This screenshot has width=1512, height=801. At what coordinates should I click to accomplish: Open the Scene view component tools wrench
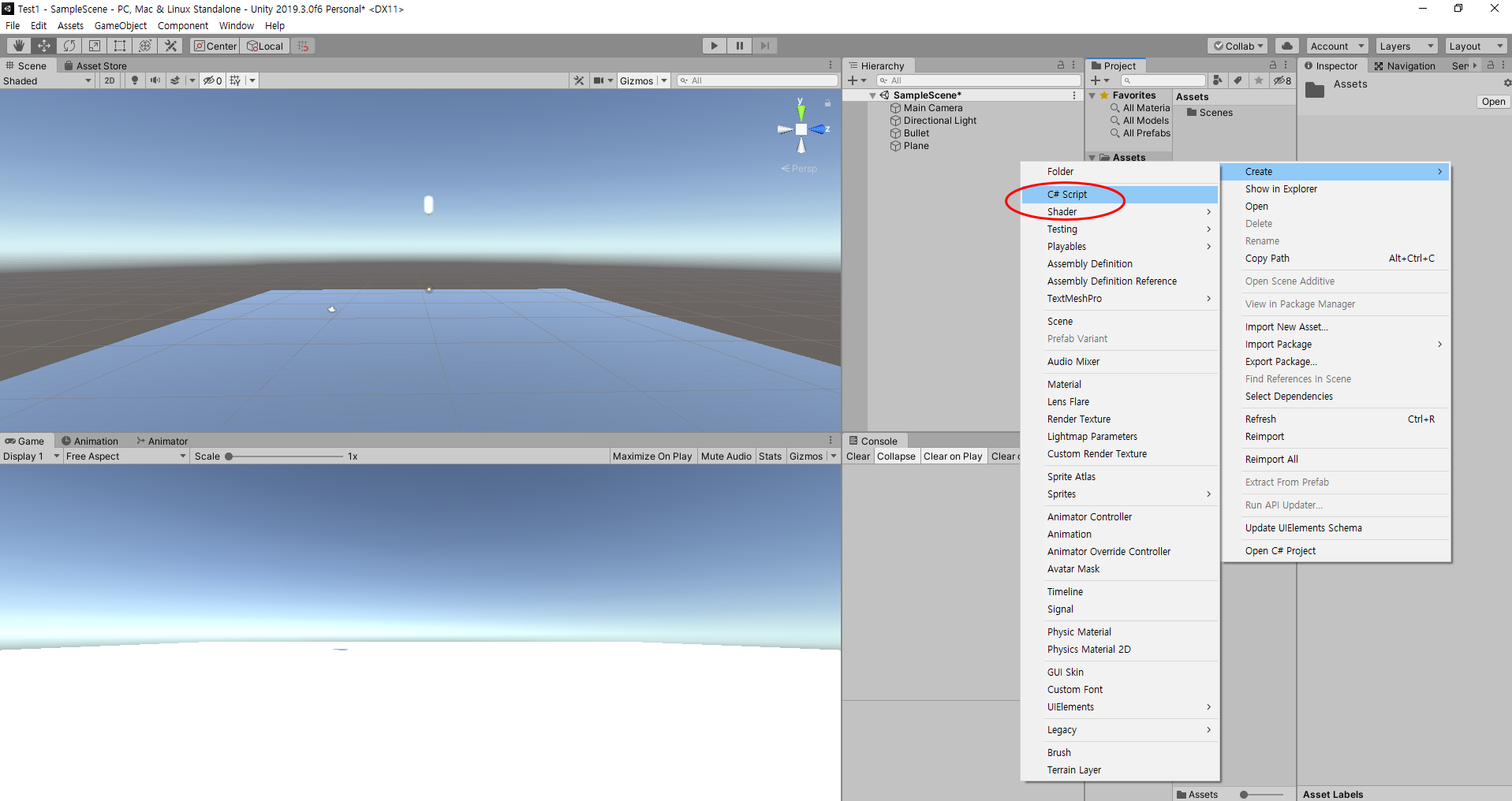point(580,80)
